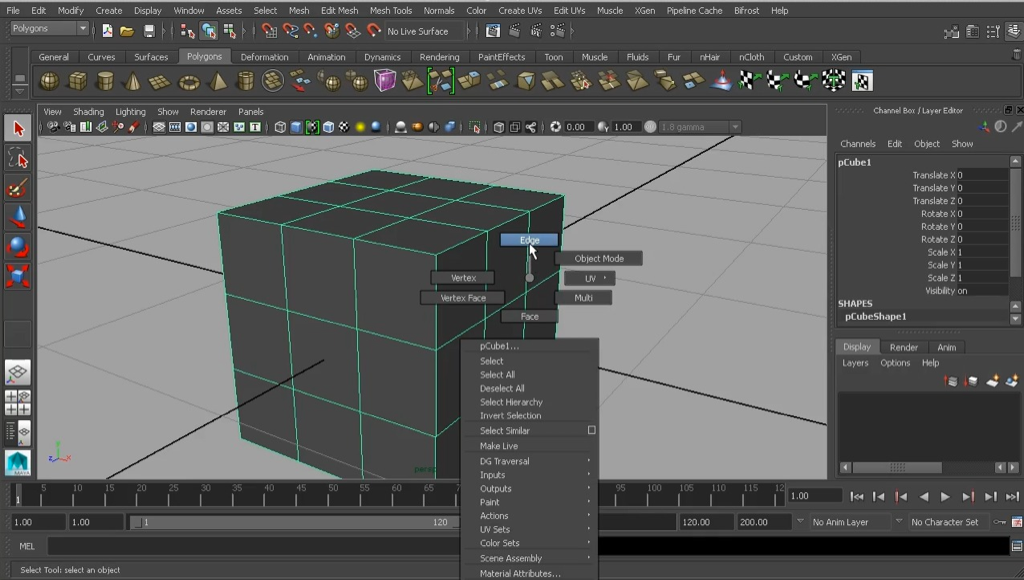Pick the Scale tool in toolbox
The width and height of the screenshot is (1024, 580).
[x=18, y=275]
